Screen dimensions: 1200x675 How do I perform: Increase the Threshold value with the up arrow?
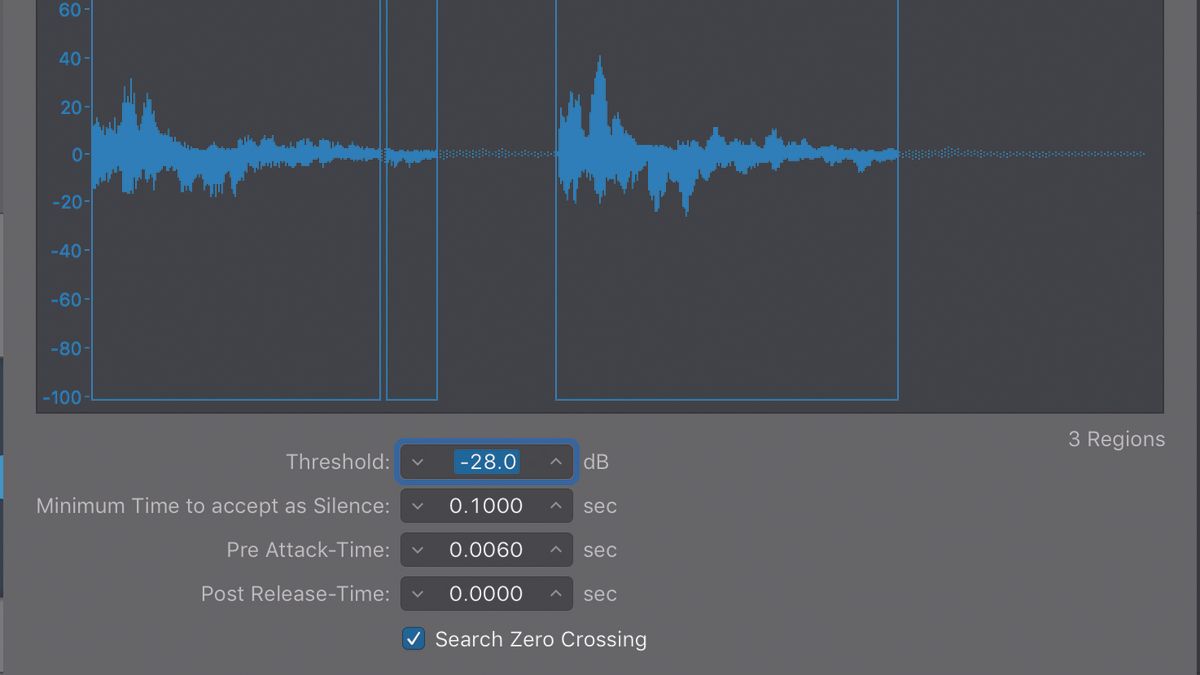click(555, 462)
